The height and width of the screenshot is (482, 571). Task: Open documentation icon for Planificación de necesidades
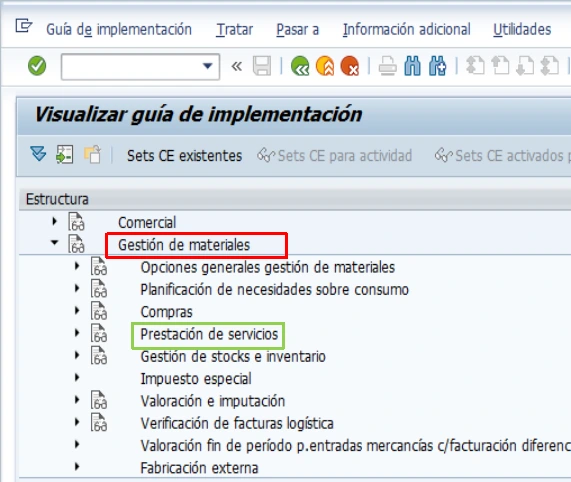[99, 289]
